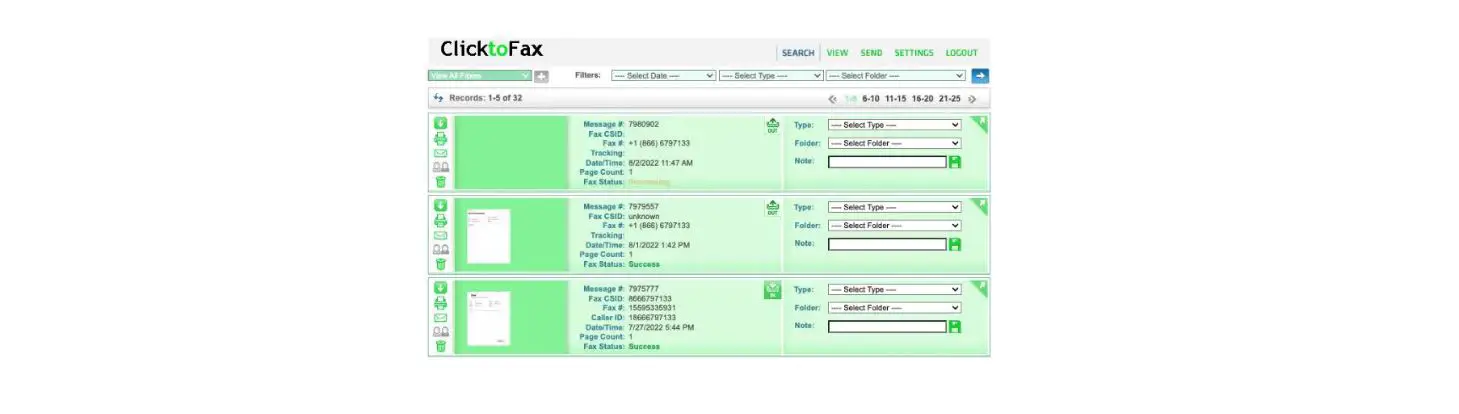Add a new filter with the plus button

pos(541,76)
